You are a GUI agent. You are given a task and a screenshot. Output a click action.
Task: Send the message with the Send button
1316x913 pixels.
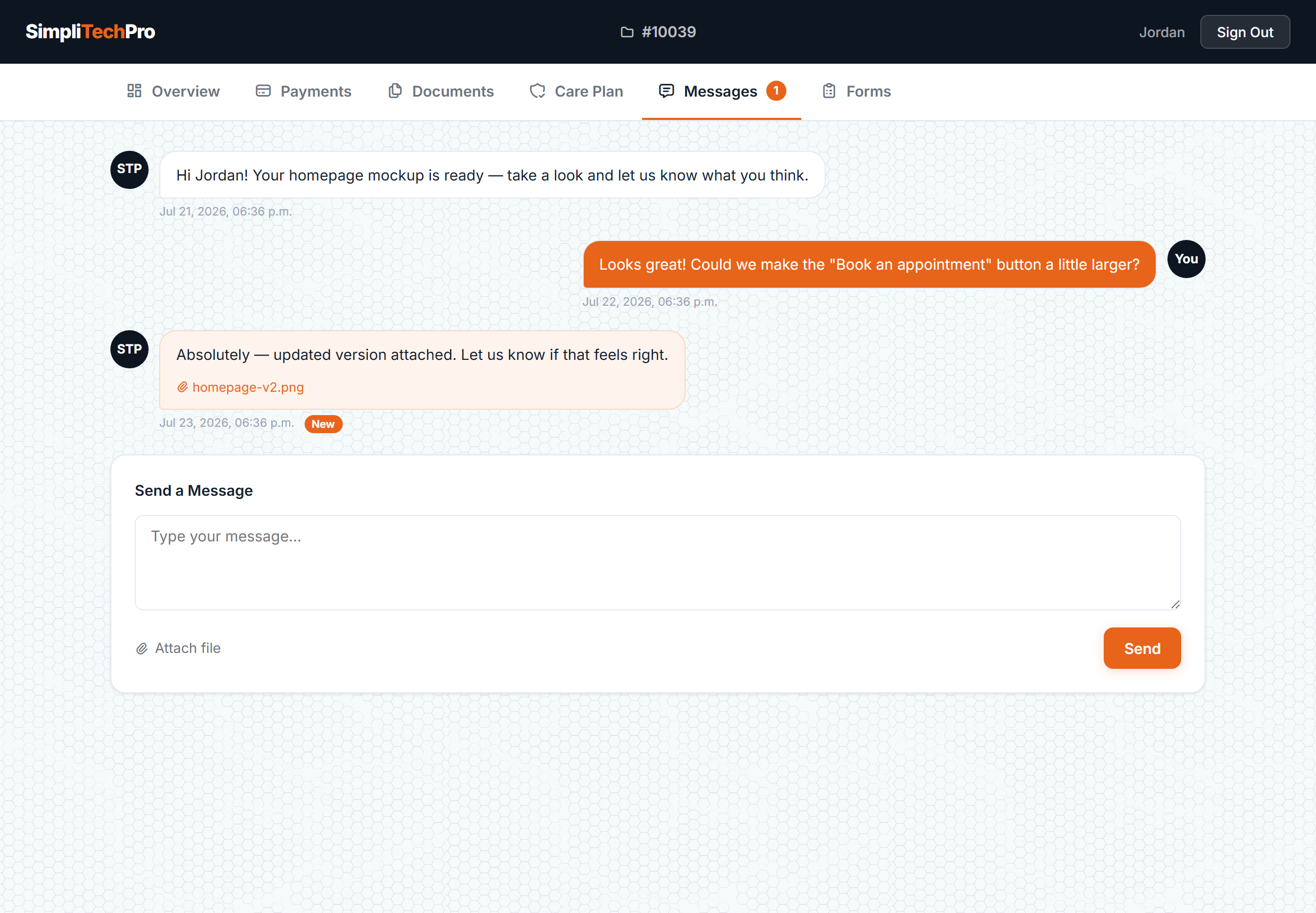coord(1142,648)
